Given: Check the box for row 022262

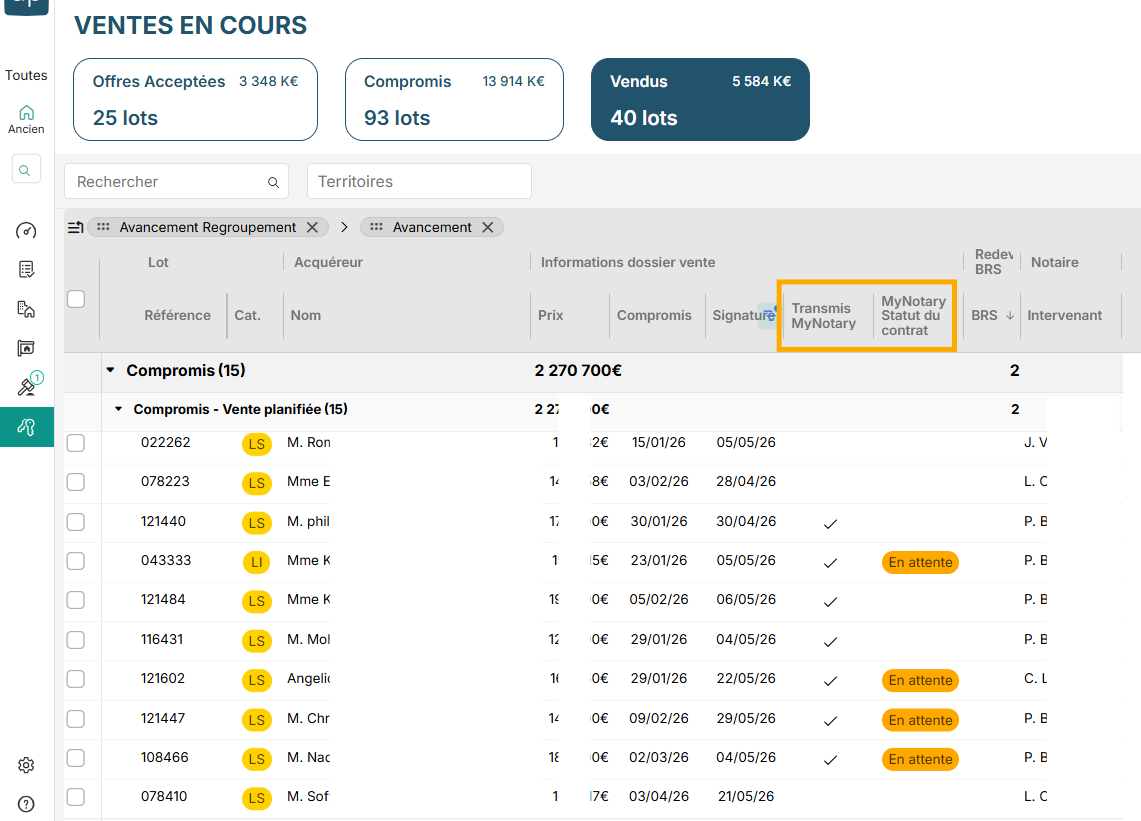Looking at the screenshot, I should click(x=76, y=443).
